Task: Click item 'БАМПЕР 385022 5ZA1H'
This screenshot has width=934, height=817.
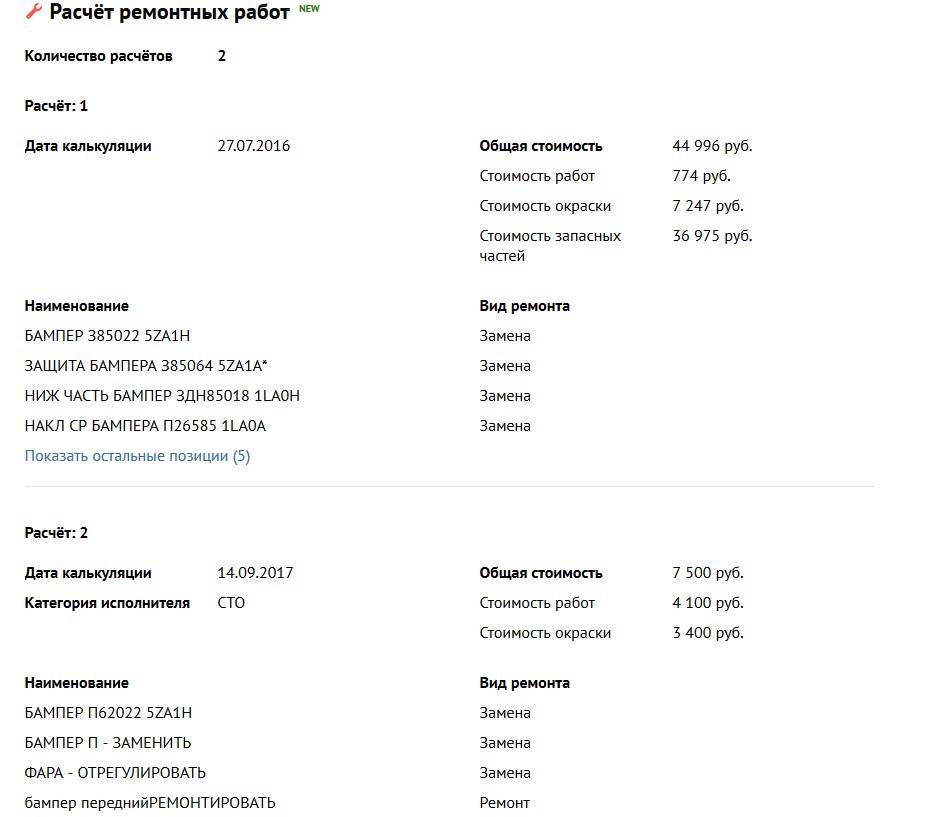Action: (107, 336)
